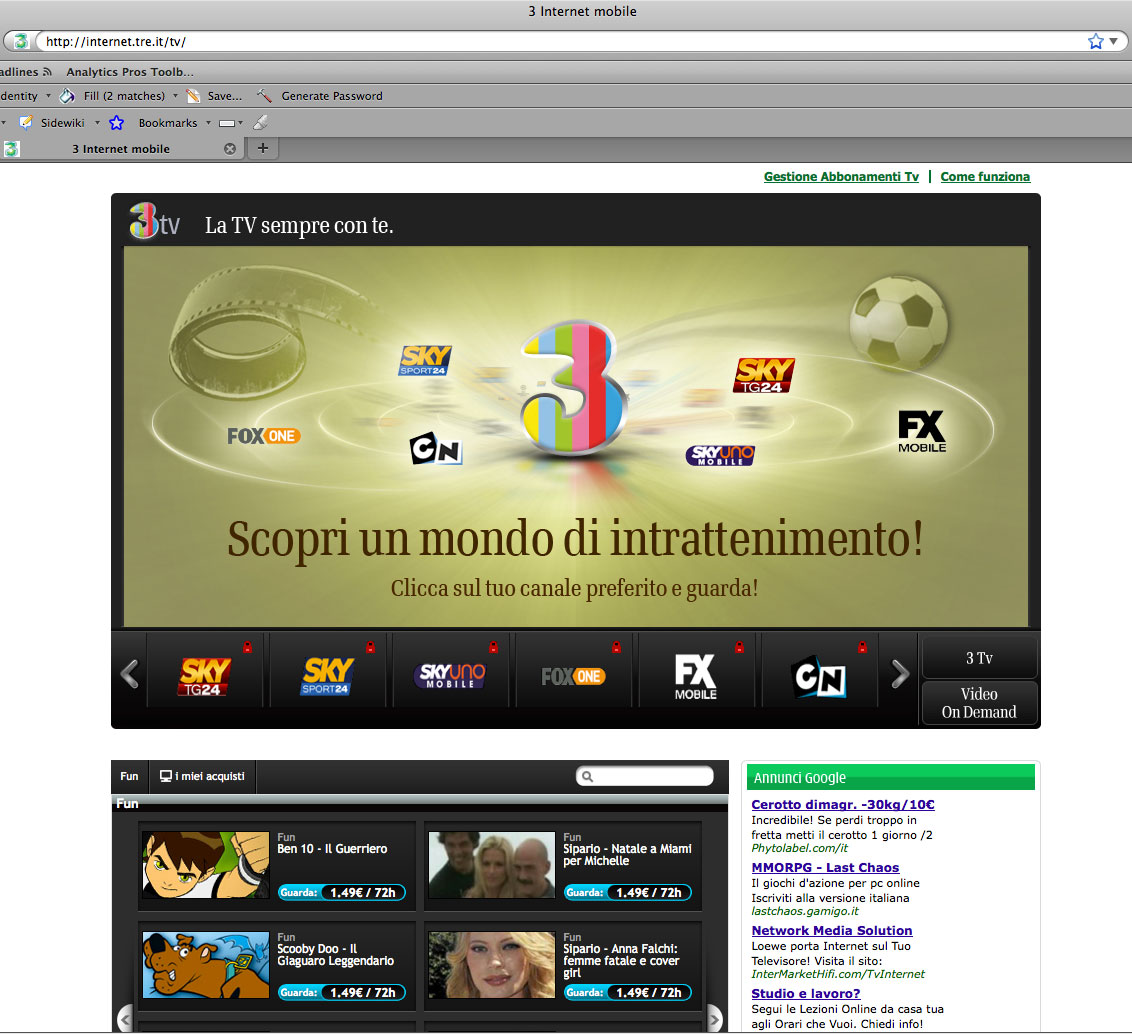1132x1034 pixels.
Task: Open the i miei acquisti tab
Action: (x=202, y=776)
